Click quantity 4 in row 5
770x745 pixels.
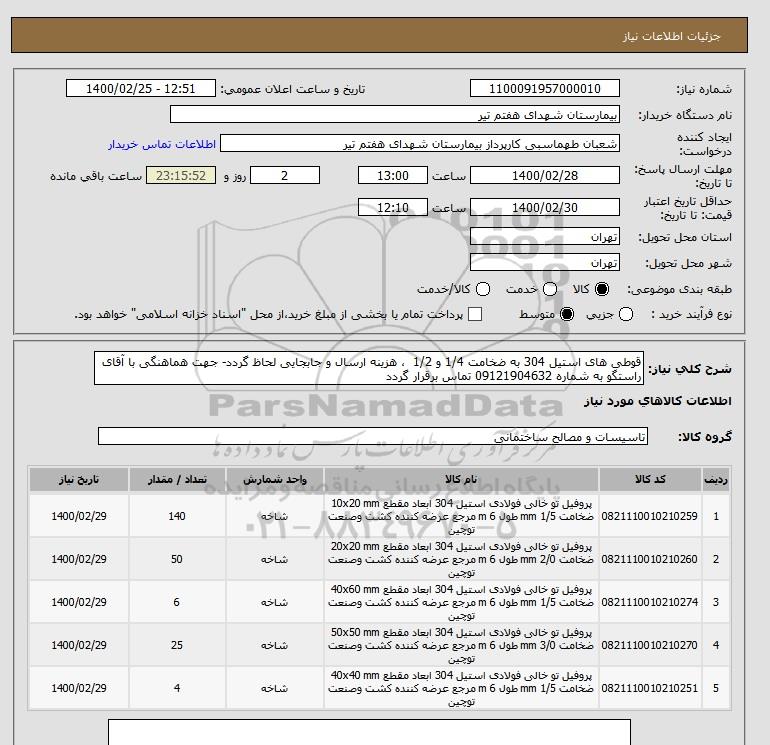click(177, 689)
